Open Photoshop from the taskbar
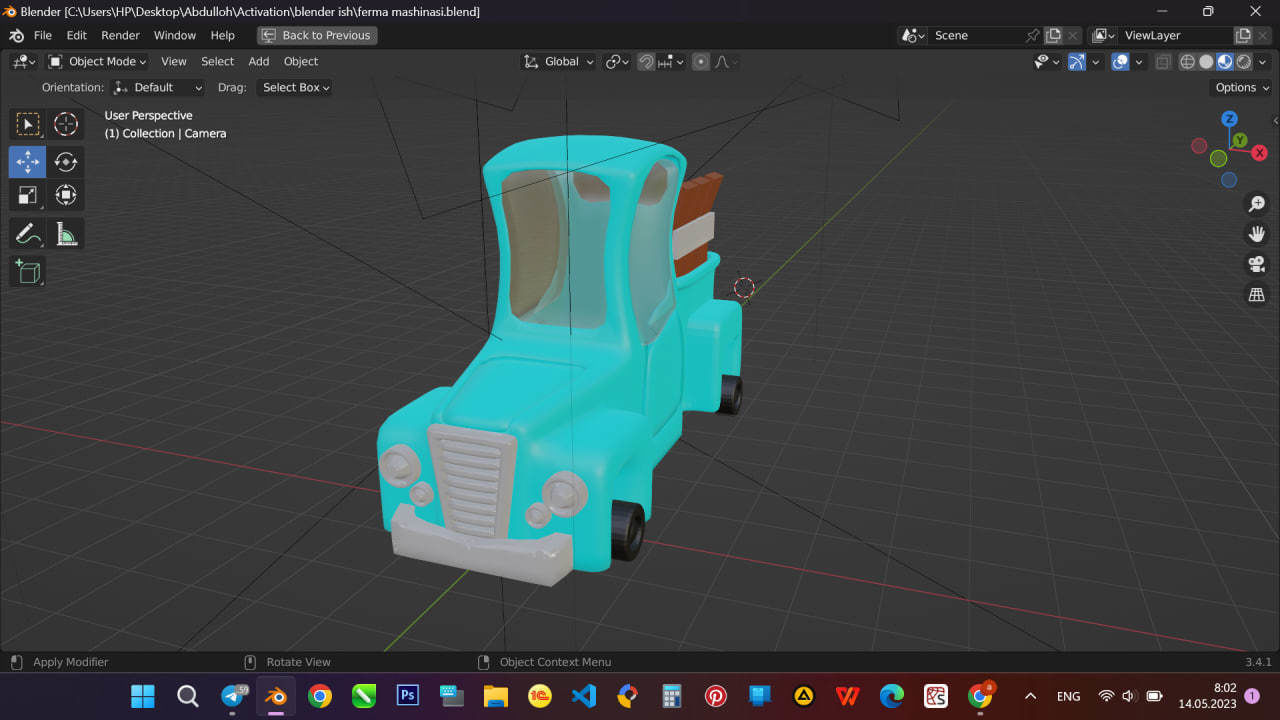Image resolution: width=1280 pixels, height=720 pixels. point(407,695)
